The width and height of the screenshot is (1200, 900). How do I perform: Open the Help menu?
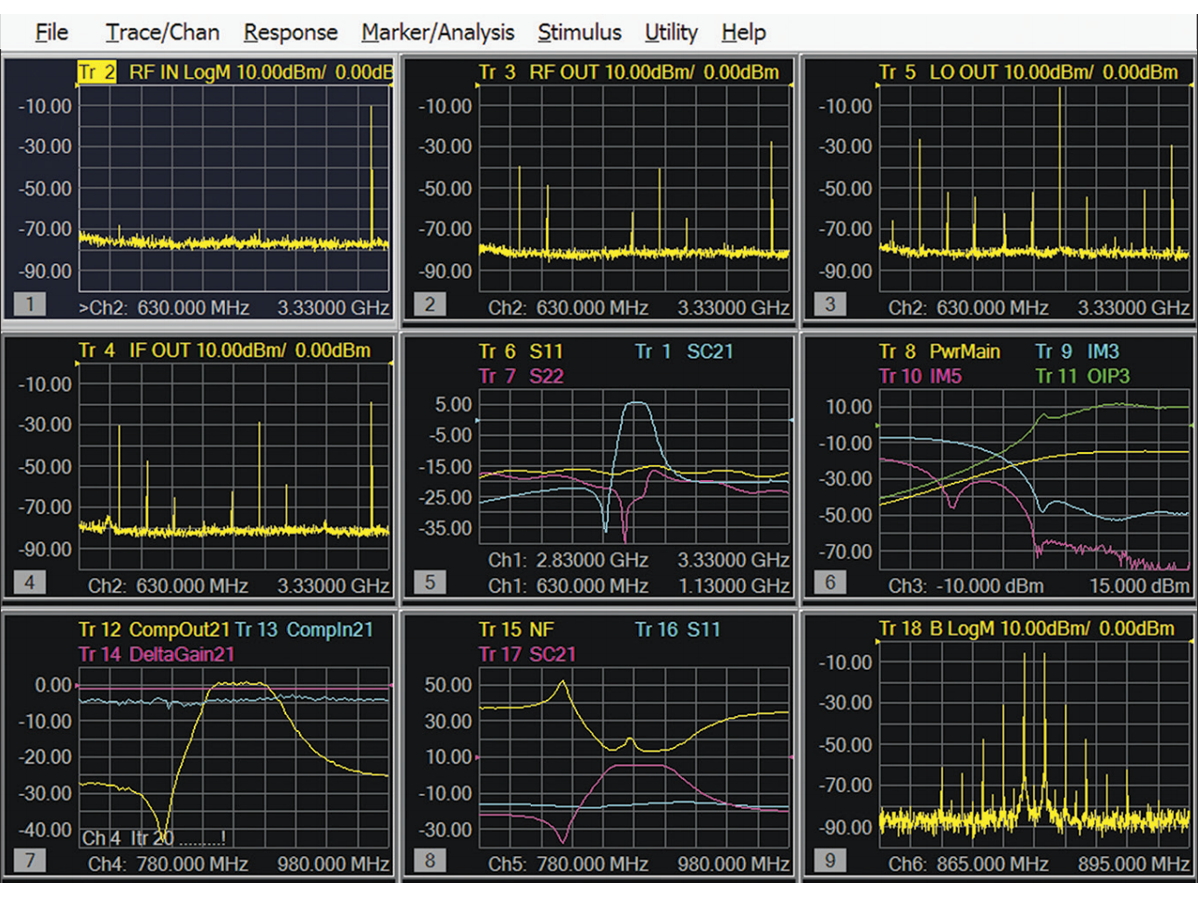coord(743,32)
